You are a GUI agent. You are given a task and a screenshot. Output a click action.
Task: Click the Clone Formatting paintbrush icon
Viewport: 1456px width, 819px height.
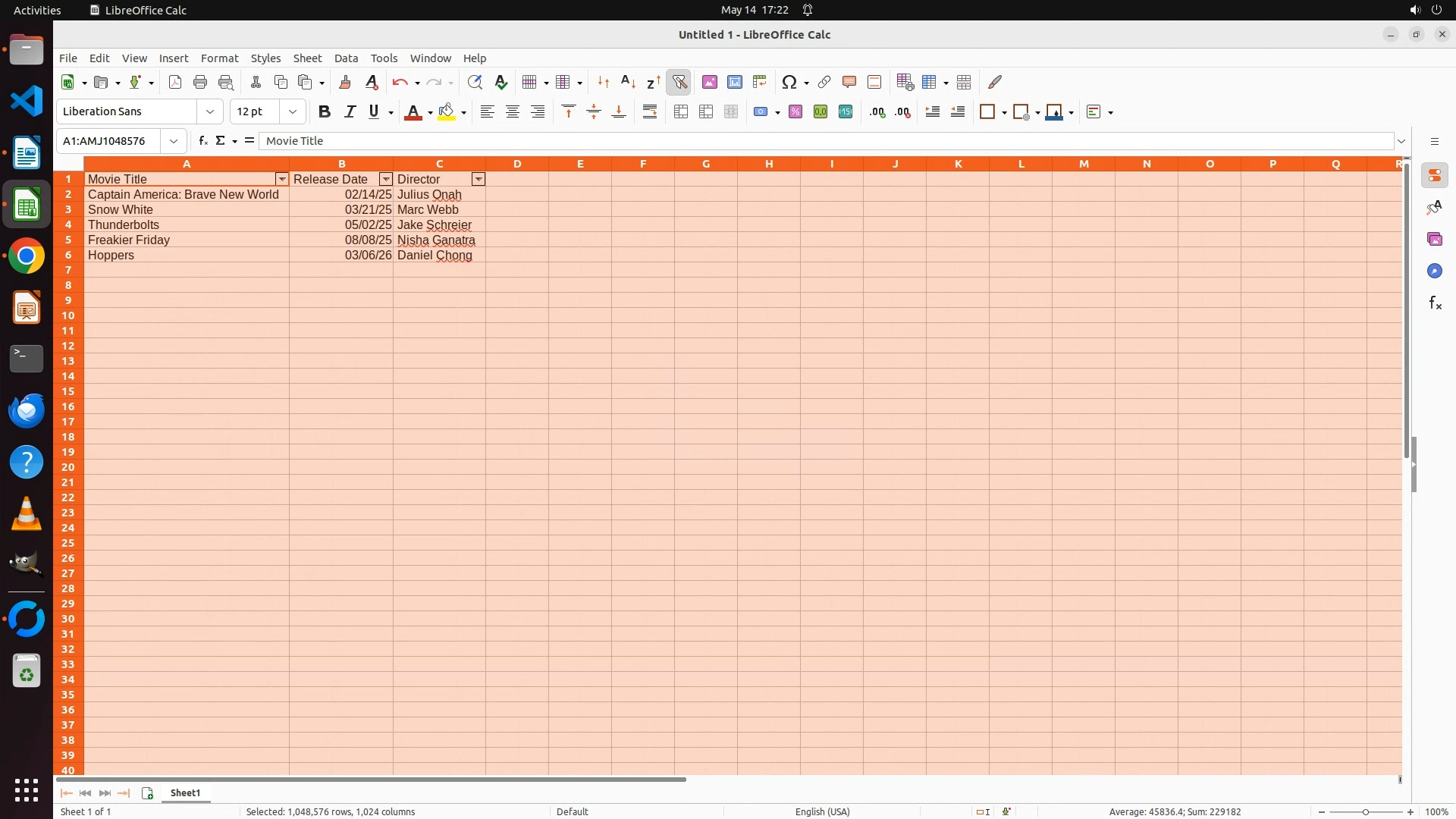tap(345, 82)
